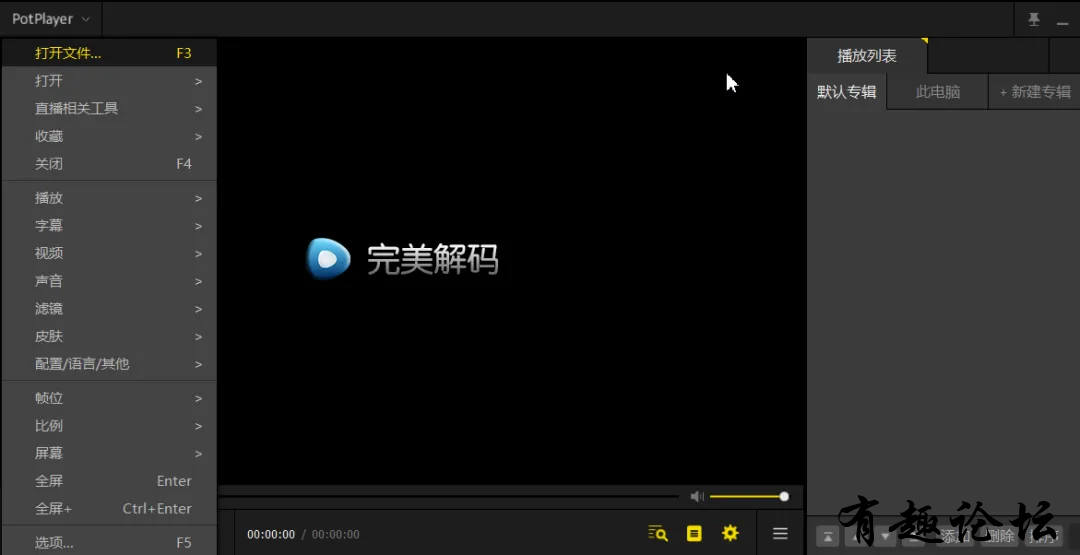This screenshot has width=1080, height=555.
Task: Expand the 播放 playback submenu
Action: pos(110,198)
